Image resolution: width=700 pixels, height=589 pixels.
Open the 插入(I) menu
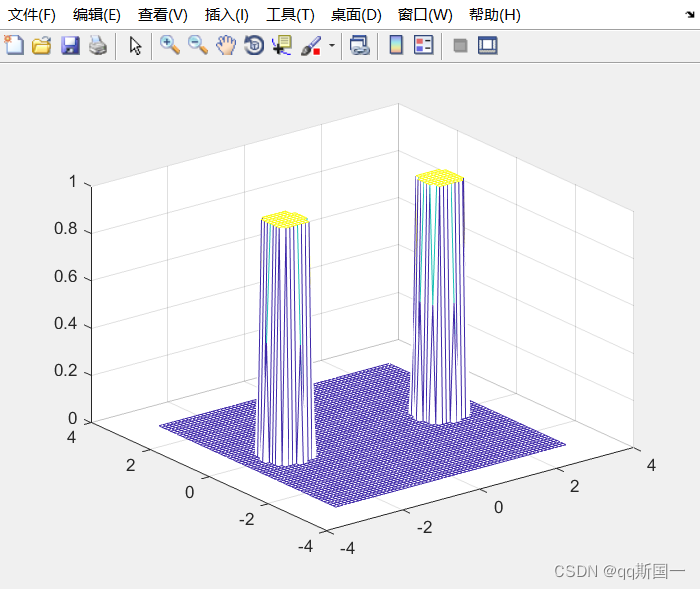(x=227, y=15)
